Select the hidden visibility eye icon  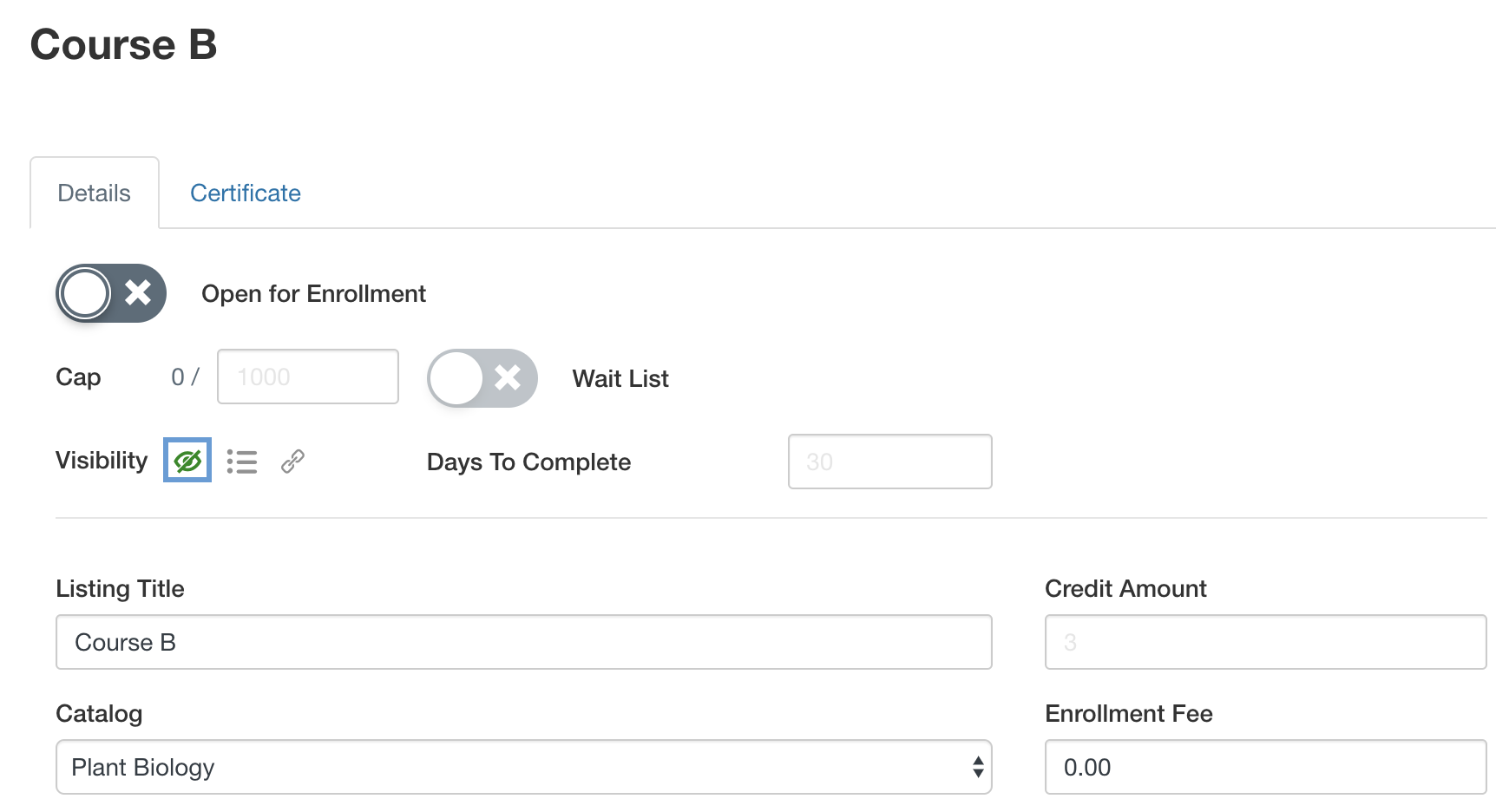tap(187, 461)
